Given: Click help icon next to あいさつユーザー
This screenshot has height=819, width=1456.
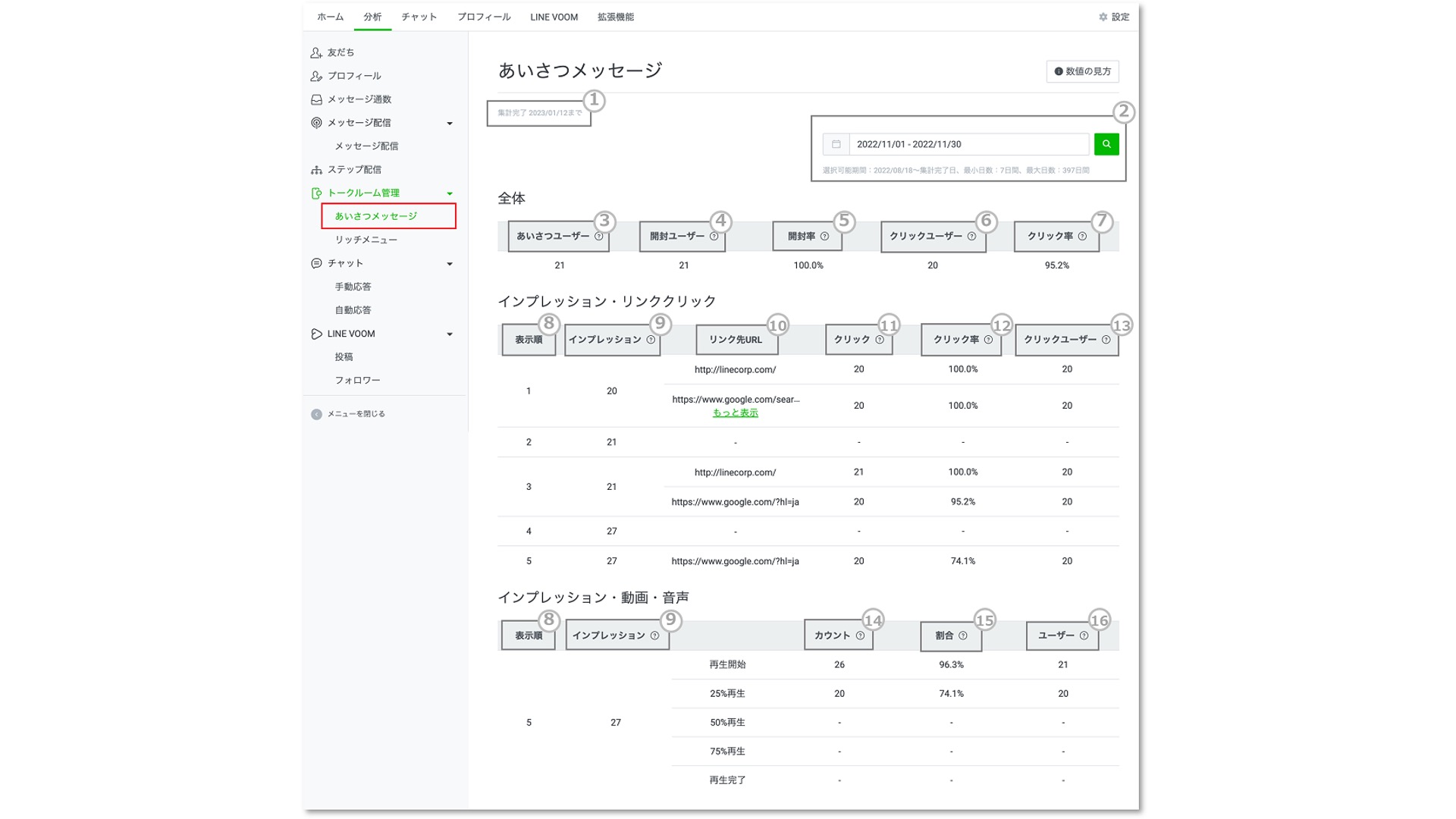Looking at the screenshot, I should click(599, 237).
